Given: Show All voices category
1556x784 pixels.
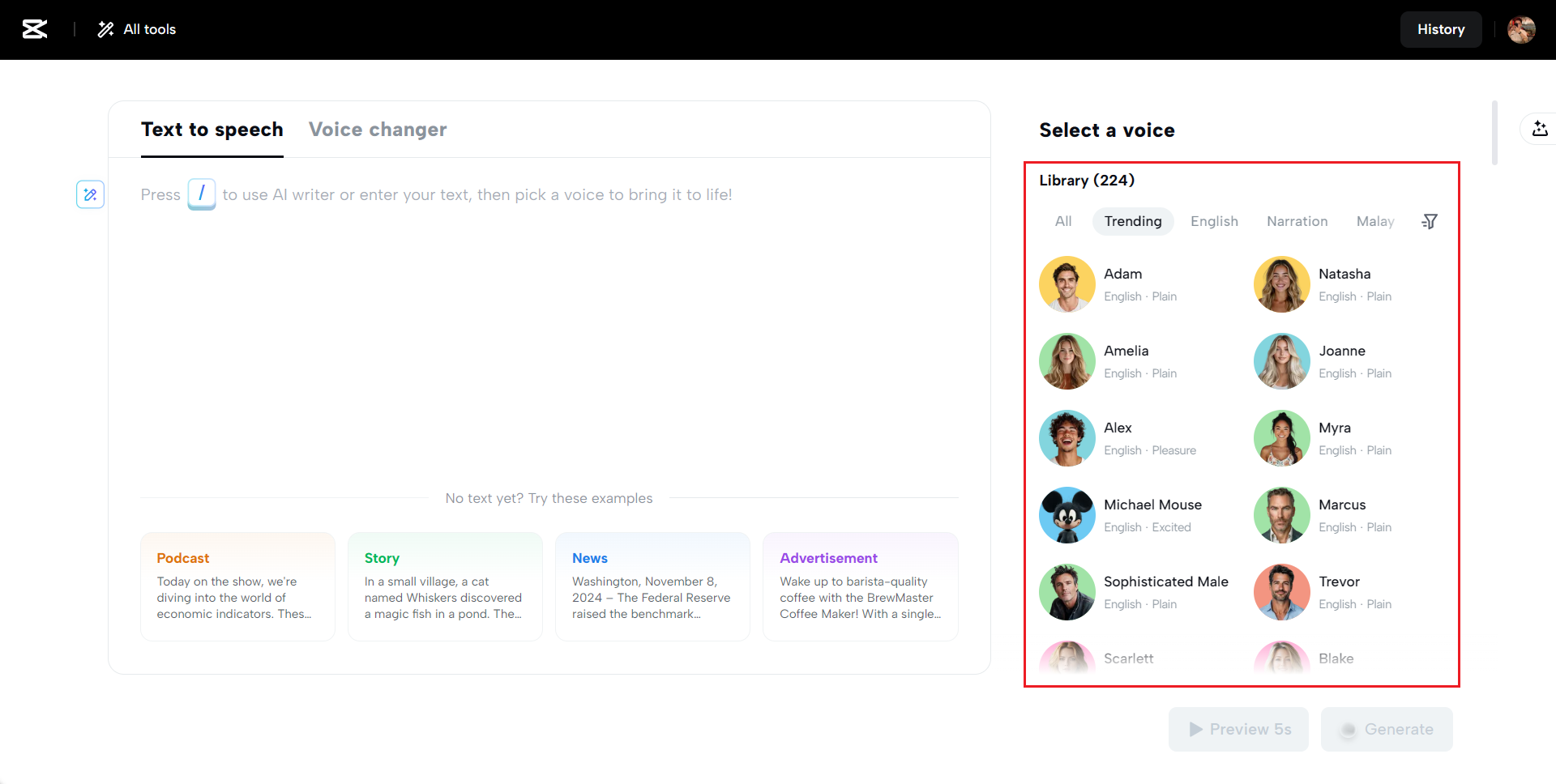Looking at the screenshot, I should click(1063, 221).
